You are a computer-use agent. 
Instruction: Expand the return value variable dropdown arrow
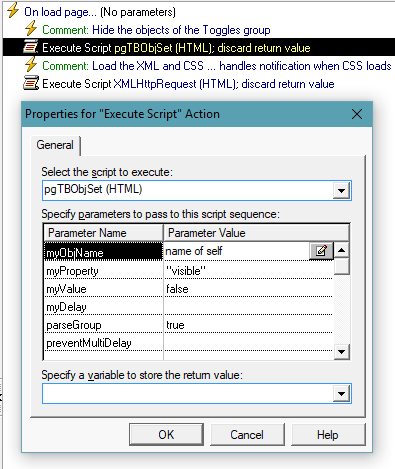pyautogui.click(x=341, y=394)
